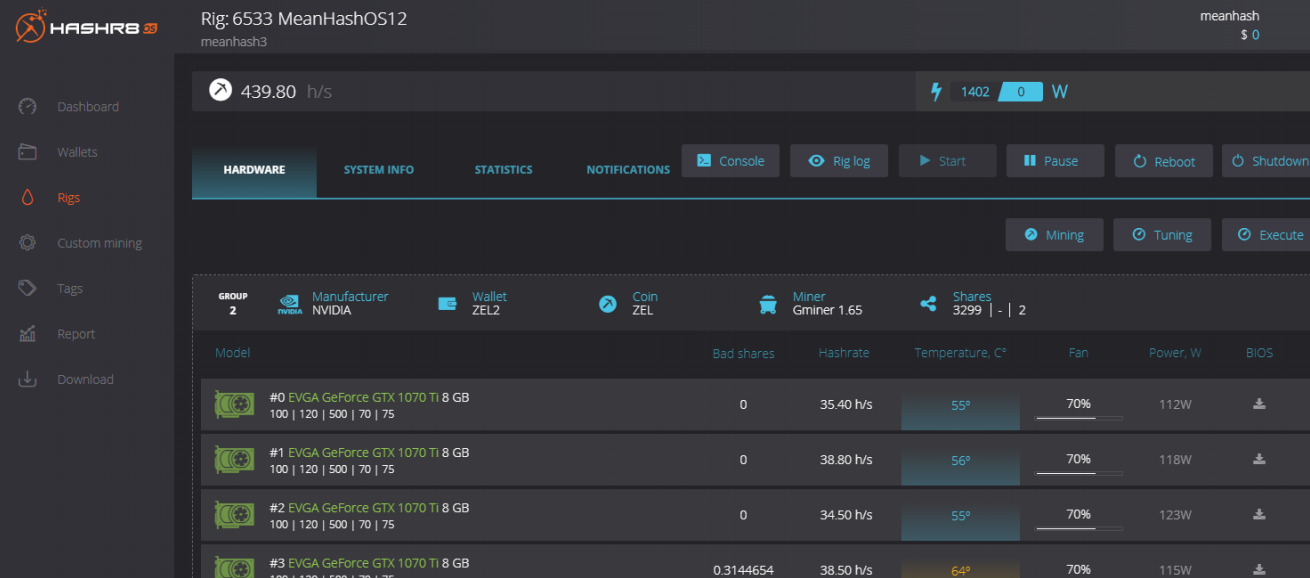Select EVGA GeForce GTX 1070 Ti #1
Image resolution: width=1310 pixels, height=578 pixels.
[x=363, y=452]
